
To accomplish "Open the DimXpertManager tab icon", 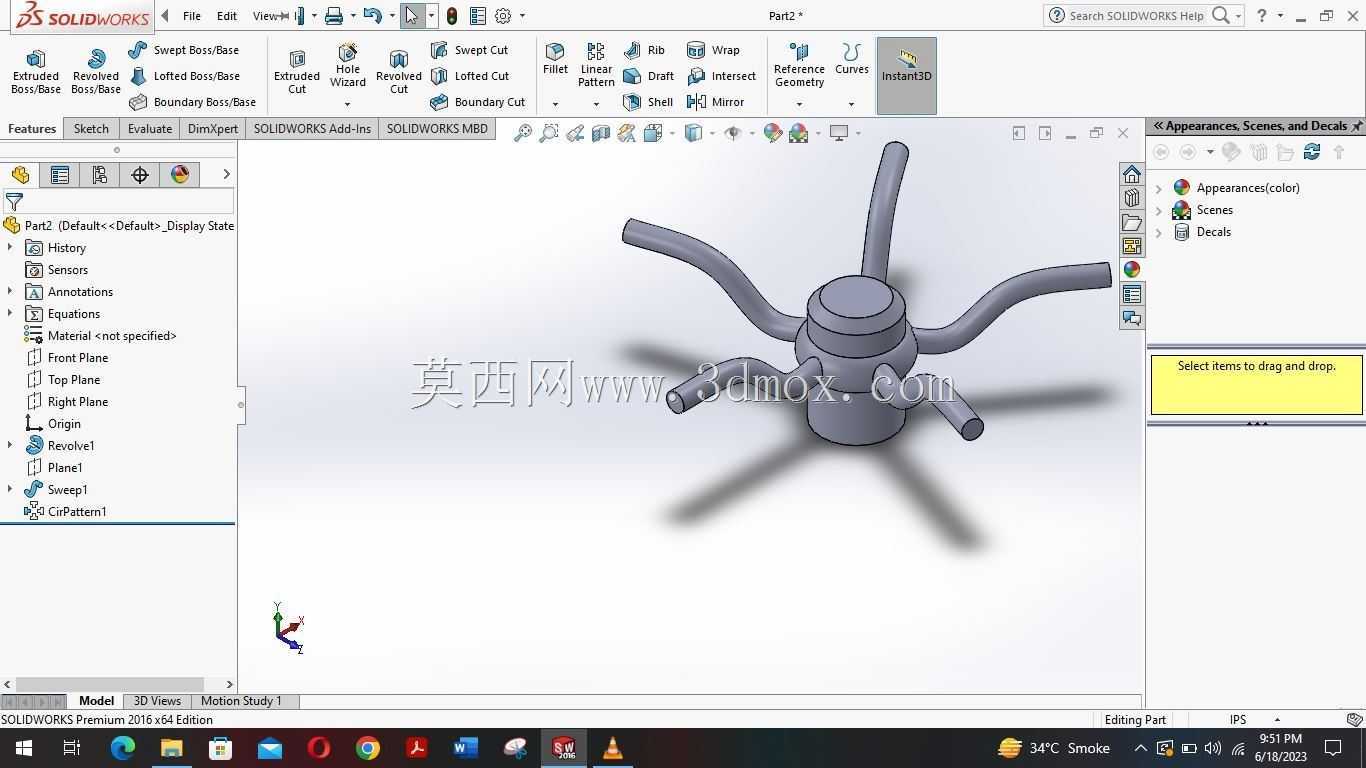I will [x=140, y=175].
